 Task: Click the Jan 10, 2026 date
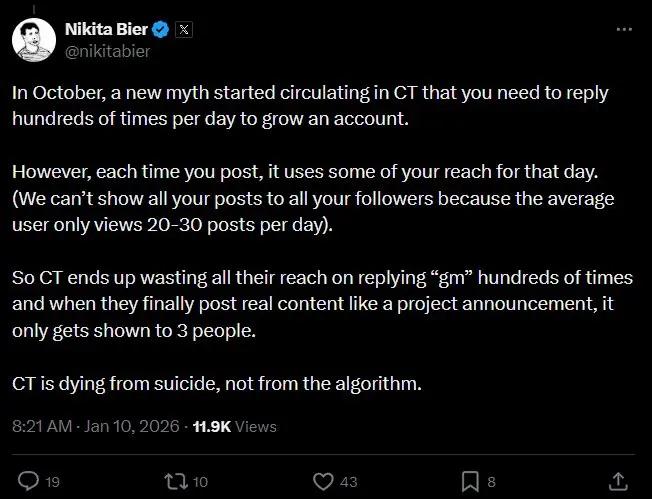click(131, 426)
